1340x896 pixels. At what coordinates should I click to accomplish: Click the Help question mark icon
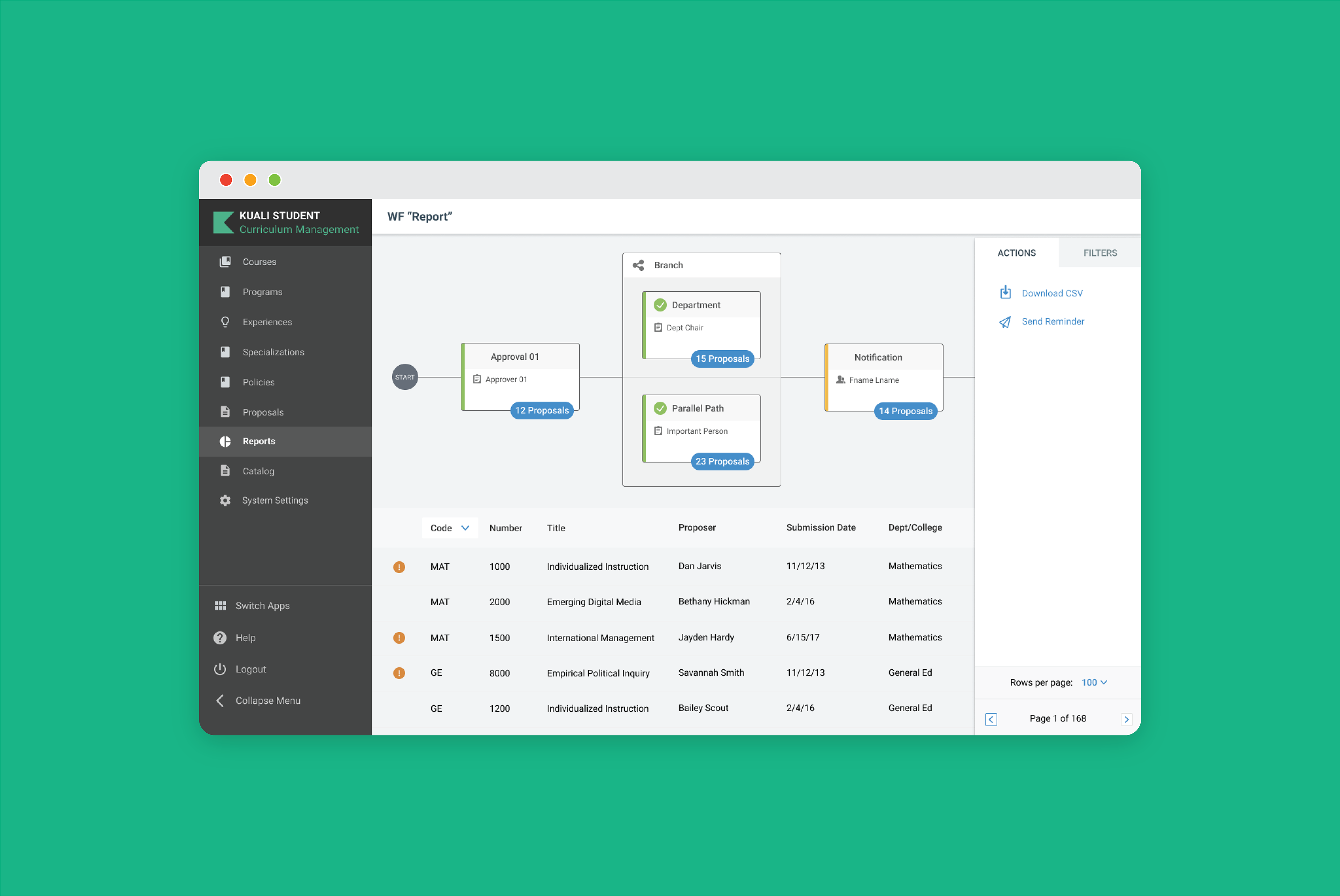click(220, 638)
